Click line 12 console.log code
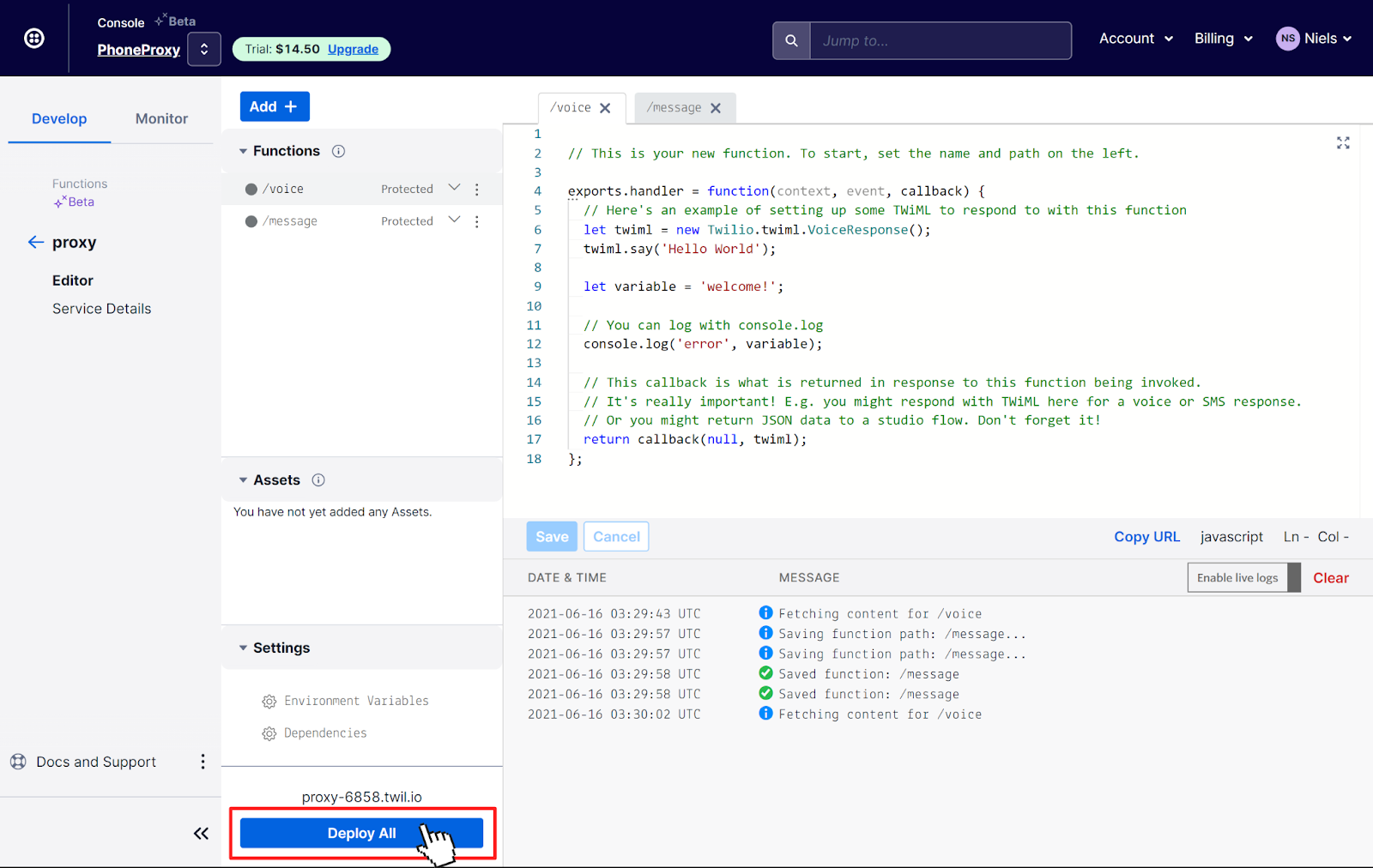 coord(703,344)
